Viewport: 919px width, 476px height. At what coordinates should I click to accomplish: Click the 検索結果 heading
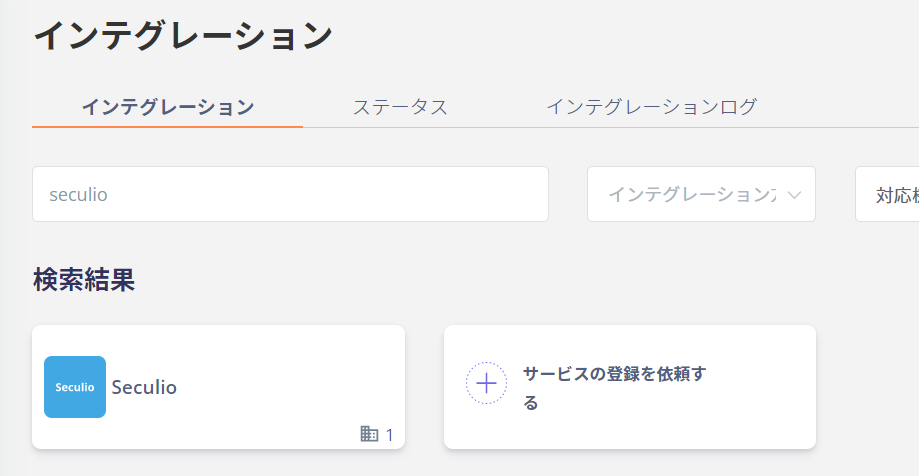(84, 280)
